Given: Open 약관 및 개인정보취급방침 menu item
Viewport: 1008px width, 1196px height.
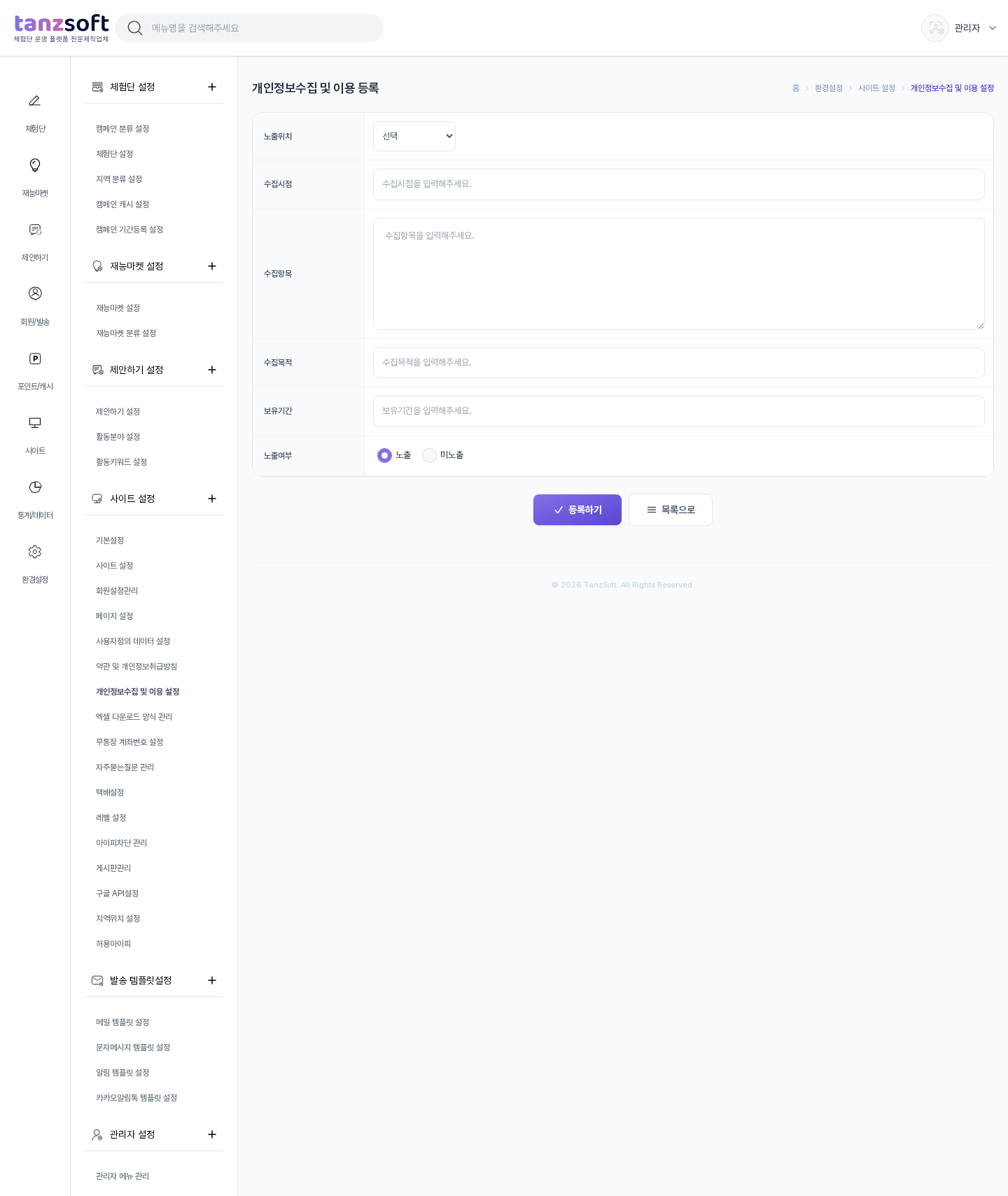Looking at the screenshot, I should tap(136, 667).
